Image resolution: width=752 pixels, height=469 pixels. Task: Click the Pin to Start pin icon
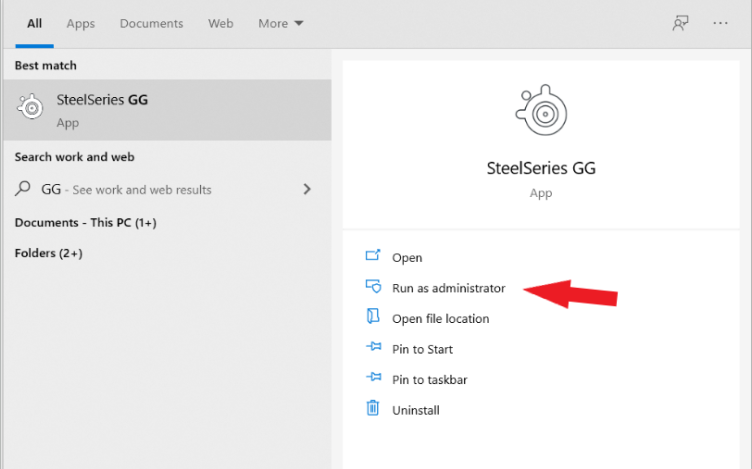click(x=373, y=349)
